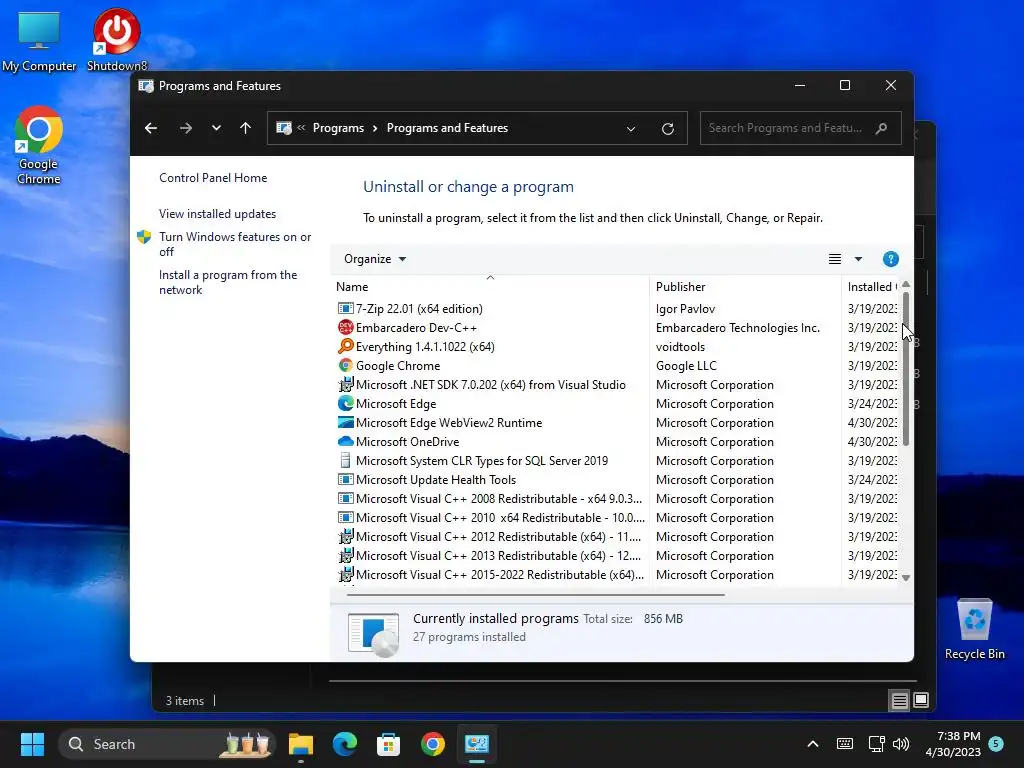Open Microsoft Store from the taskbar
Image resolution: width=1024 pixels, height=768 pixels.
click(x=389, y=744)
